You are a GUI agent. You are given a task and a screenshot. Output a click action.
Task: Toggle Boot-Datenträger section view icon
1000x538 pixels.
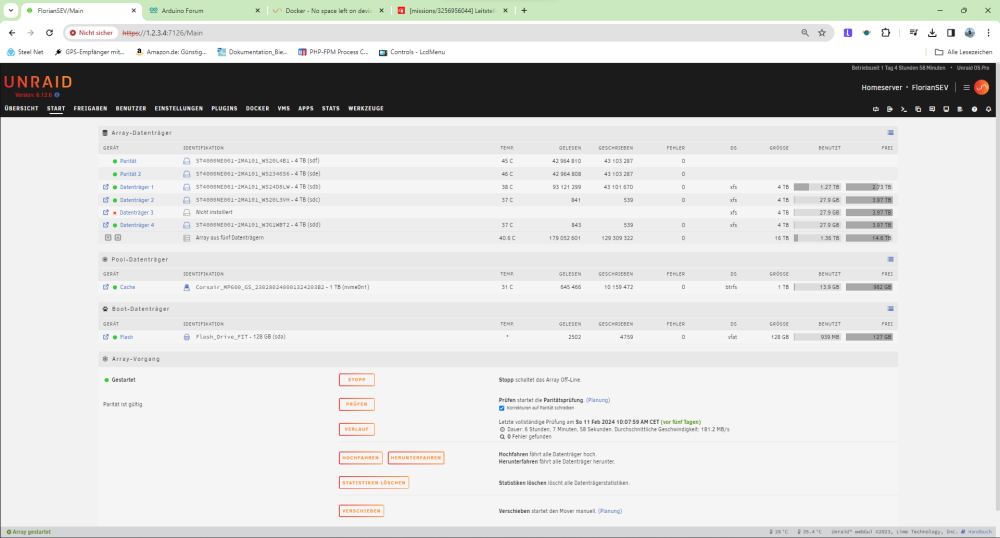click(890, 309)
